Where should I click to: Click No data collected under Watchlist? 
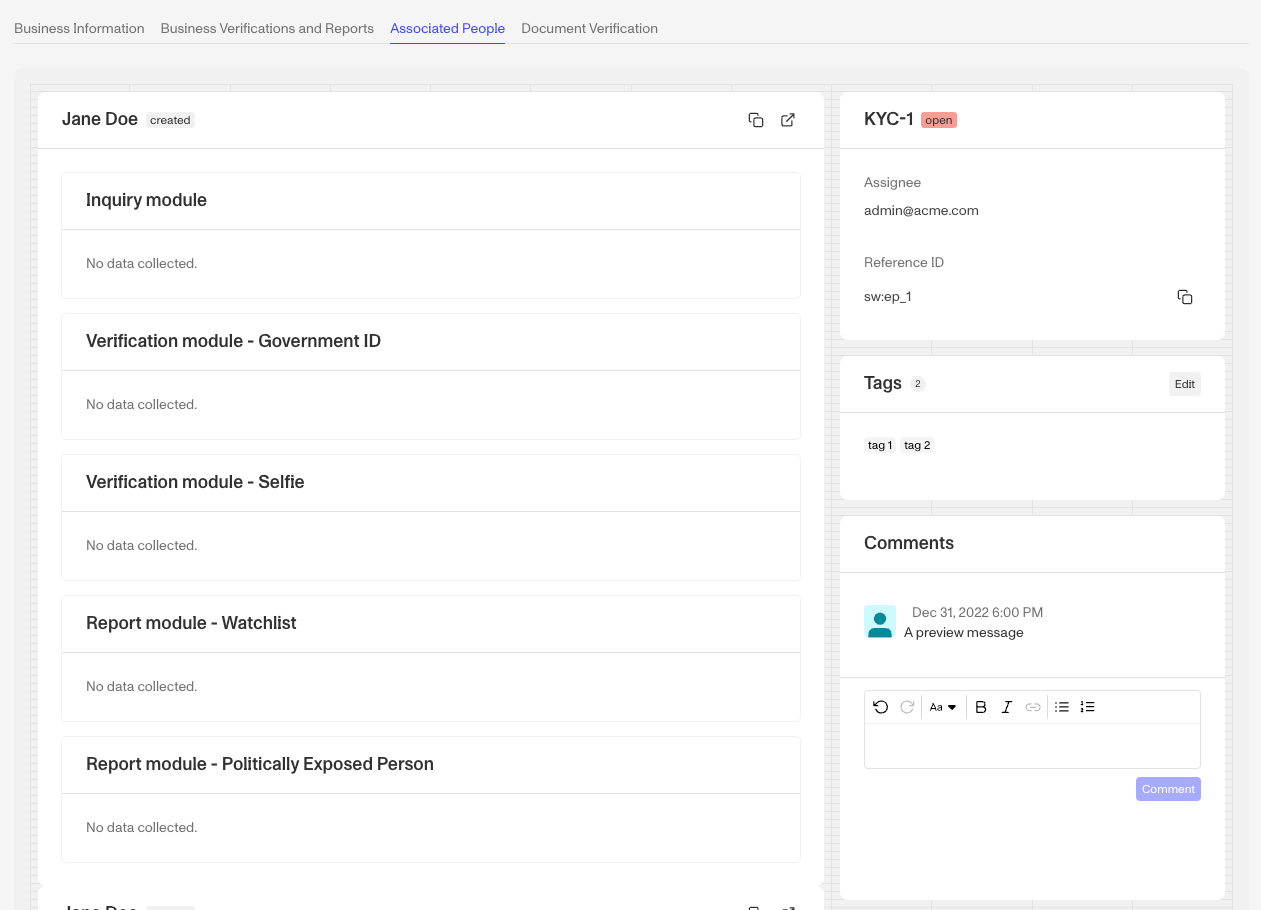pos(141,687)
